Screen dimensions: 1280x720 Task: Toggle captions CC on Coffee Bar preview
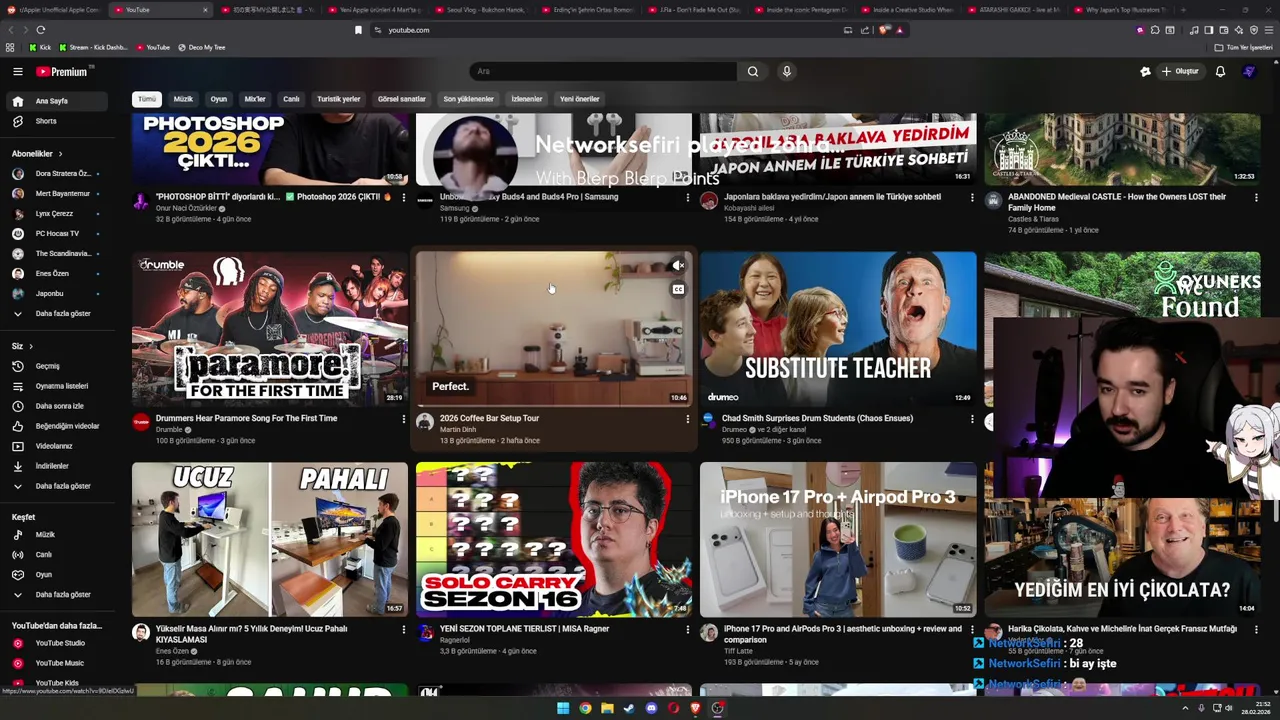678,290
